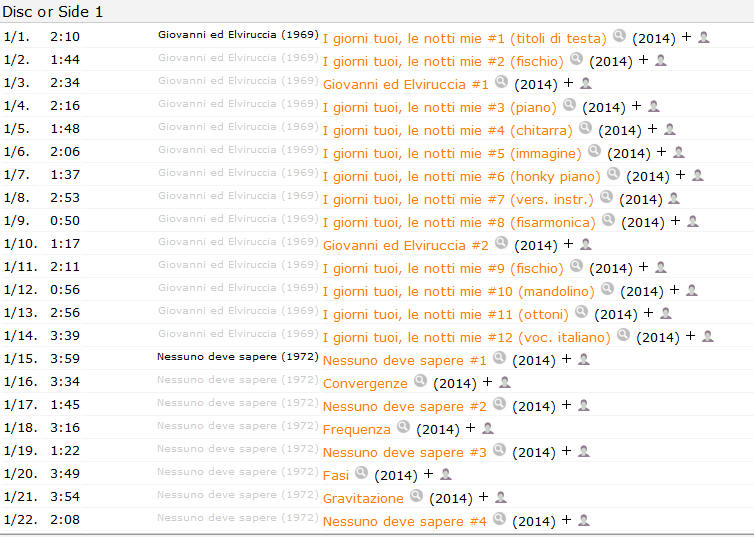
Task: Click person icon on #10 (mandolino) row
Action: (691, 290)
